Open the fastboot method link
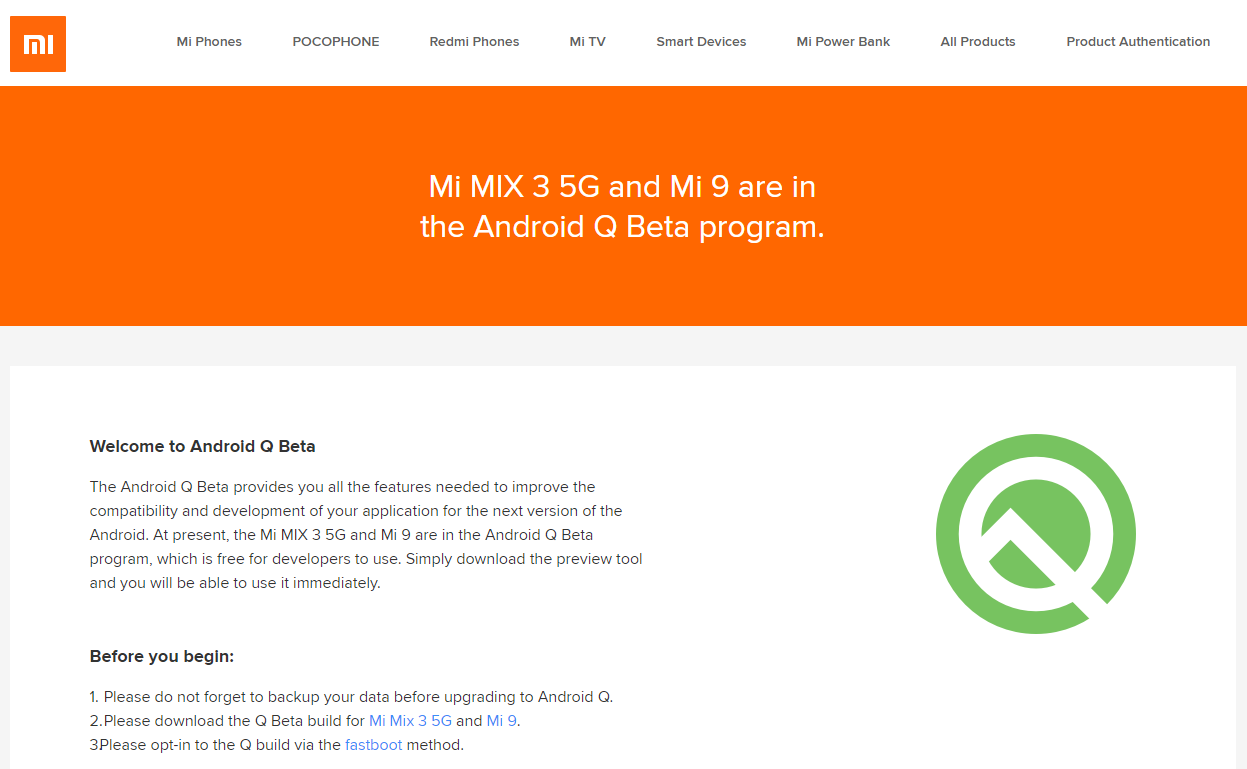Image resolution: width=1247 pixels, height=769 pixels. (374, 745)
